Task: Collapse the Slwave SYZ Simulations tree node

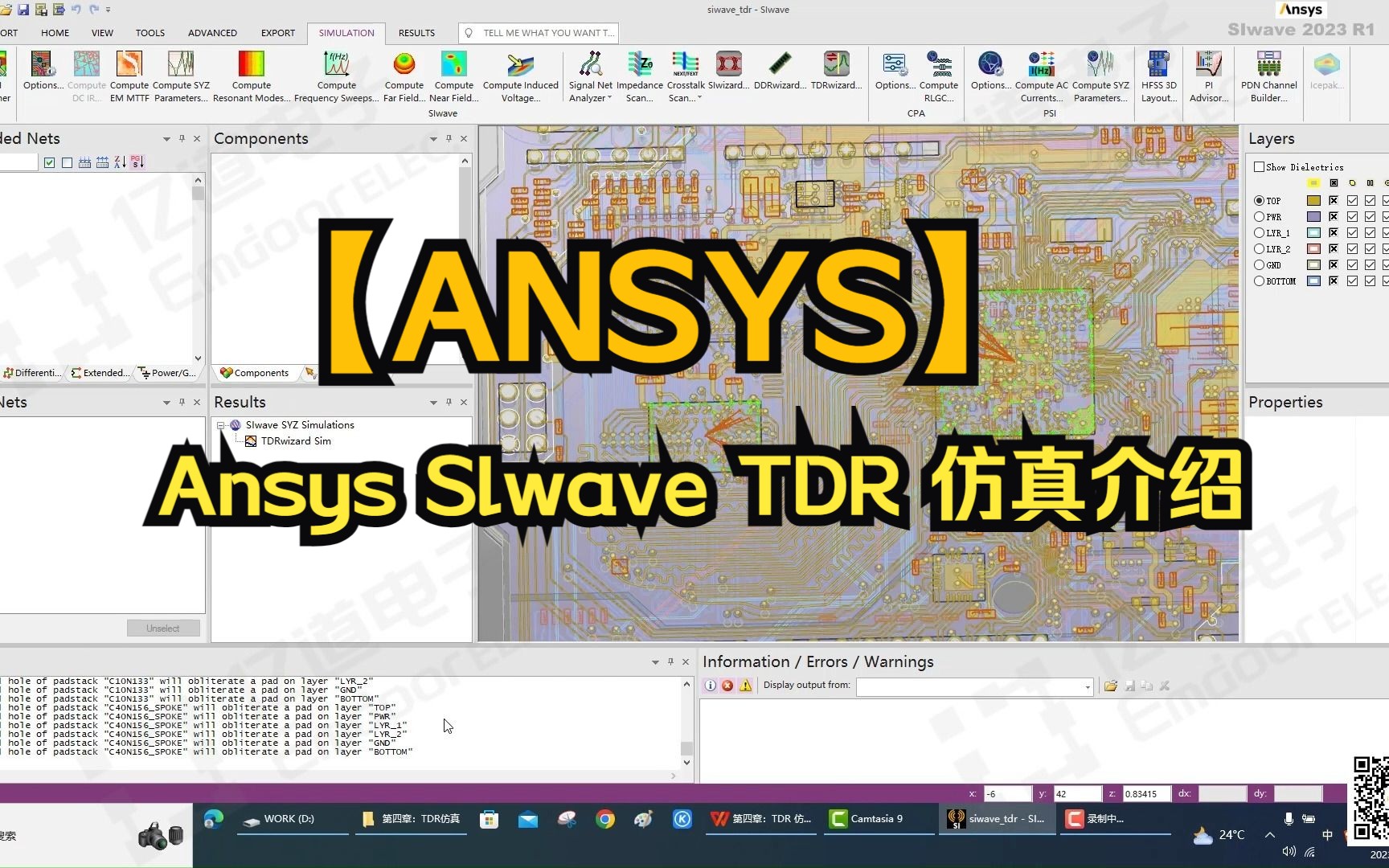Action: pyautogui.click(x=222, y=425)
